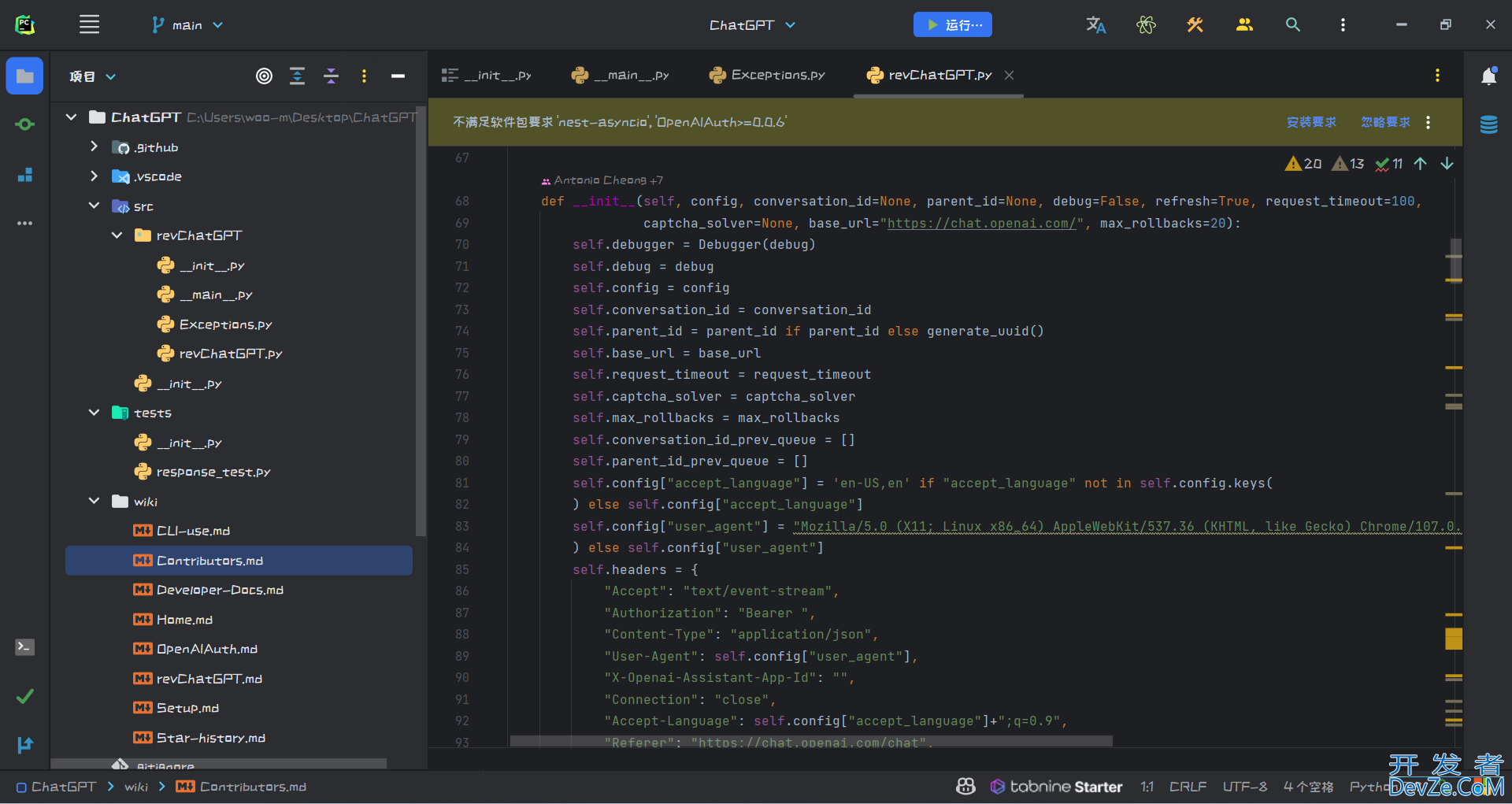1512x804 pixels.
Task: Collapse the ChatGPT root folder
Action: coord(71,117)
